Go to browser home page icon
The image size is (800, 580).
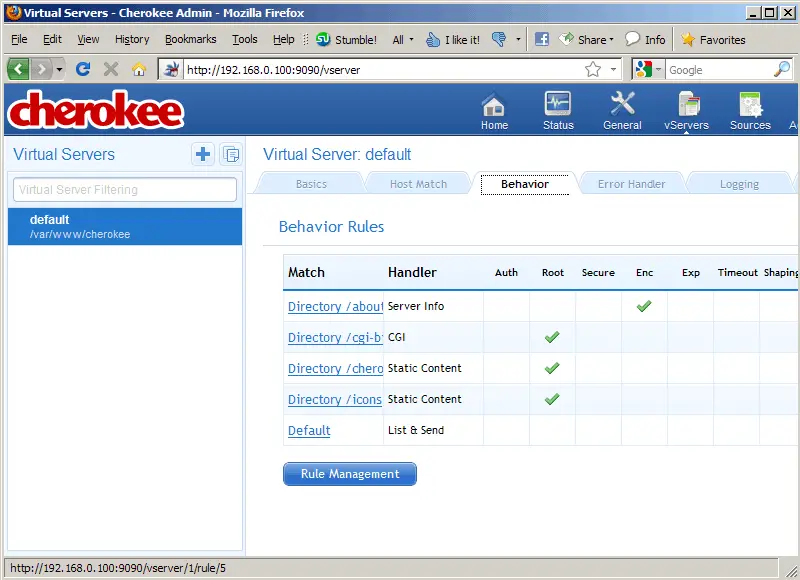pyautogui.click(x=139, y=69)
